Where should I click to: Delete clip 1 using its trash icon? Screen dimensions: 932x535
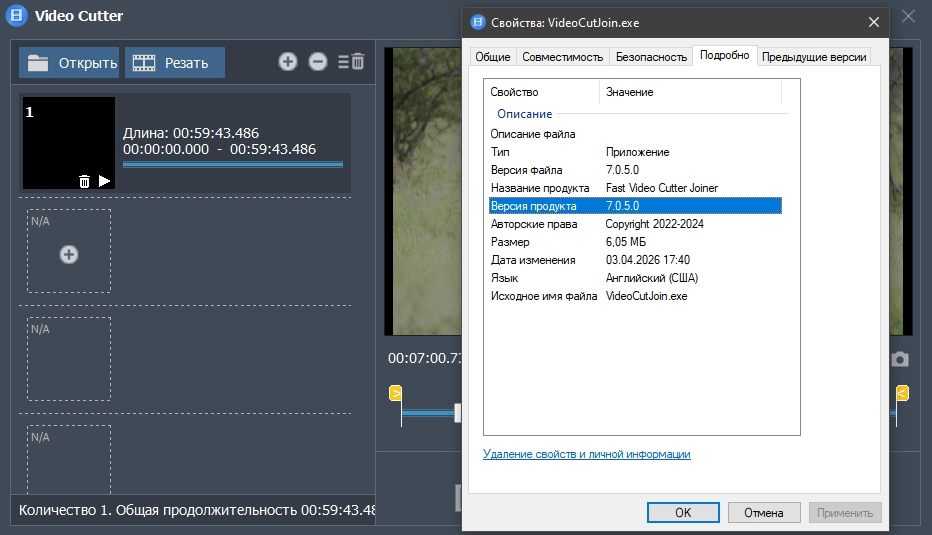84,181
